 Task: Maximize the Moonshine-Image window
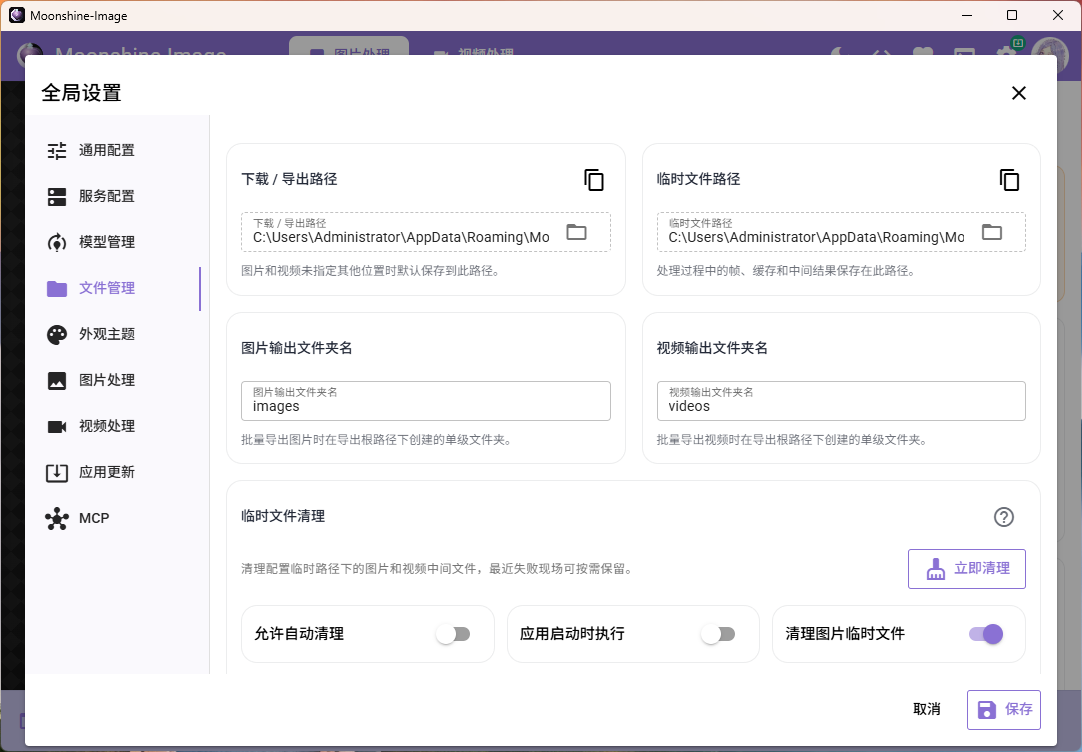[x=1012, y=15]
